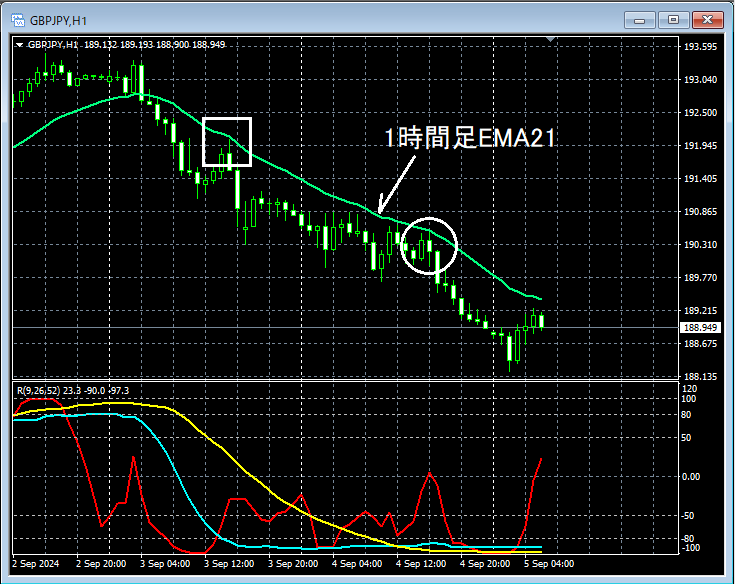Viewport: 736px width, 584px height.
Task: Click the current price label 188.949
Action: point(700,328)
